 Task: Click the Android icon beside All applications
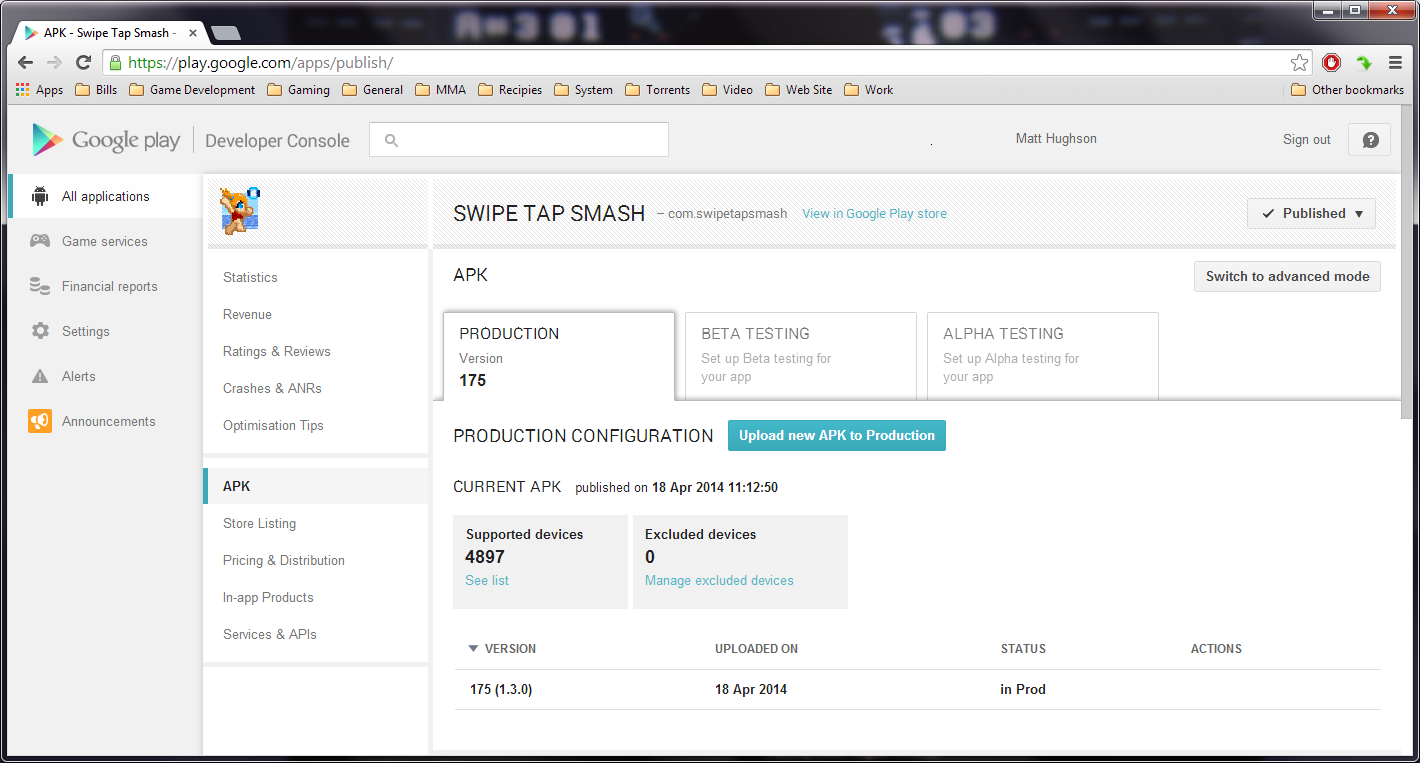(40, 196)
